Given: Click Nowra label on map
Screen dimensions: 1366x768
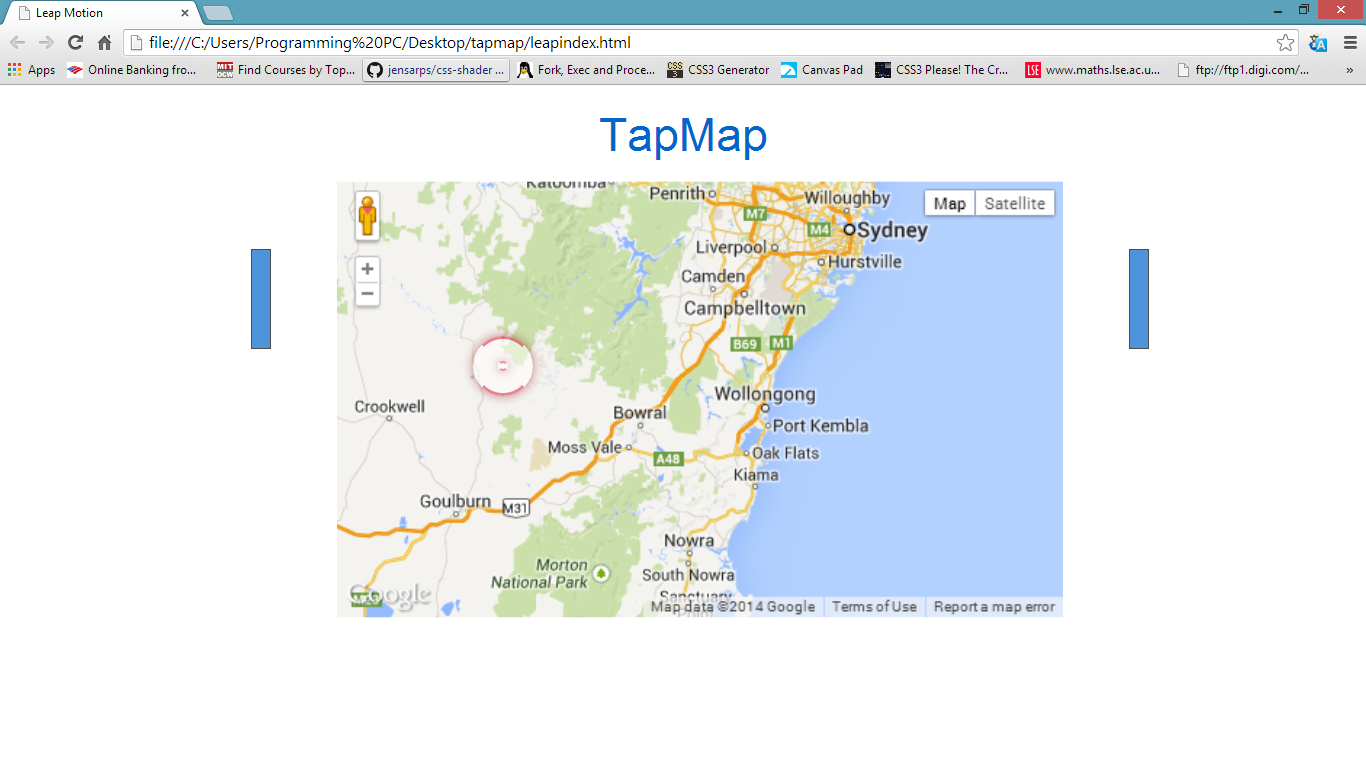Looking at the screenshot, I should click(689, 540).
